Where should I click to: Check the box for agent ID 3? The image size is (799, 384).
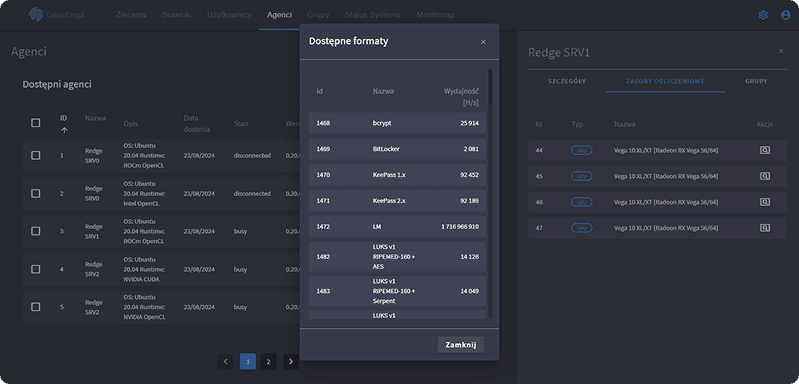pyautogui.click(x=36, y=231)
